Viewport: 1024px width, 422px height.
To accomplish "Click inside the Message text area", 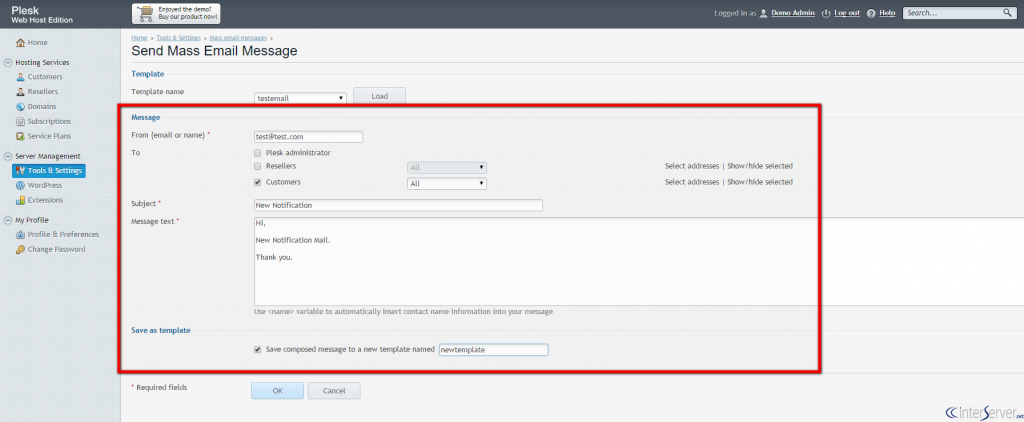I will [x=639, y=261].
